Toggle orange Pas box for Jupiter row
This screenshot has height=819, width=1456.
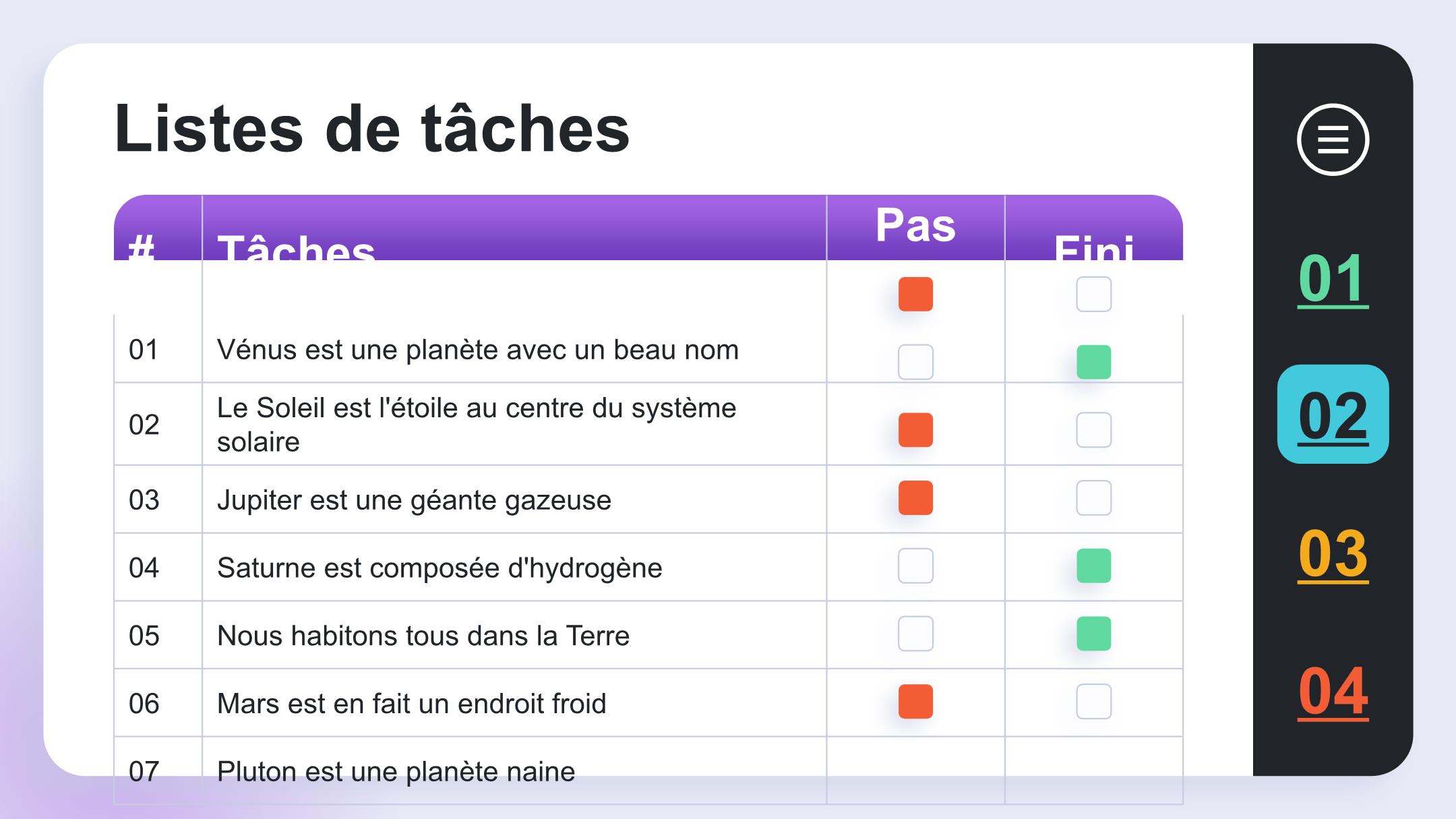(x=915, y=497)
